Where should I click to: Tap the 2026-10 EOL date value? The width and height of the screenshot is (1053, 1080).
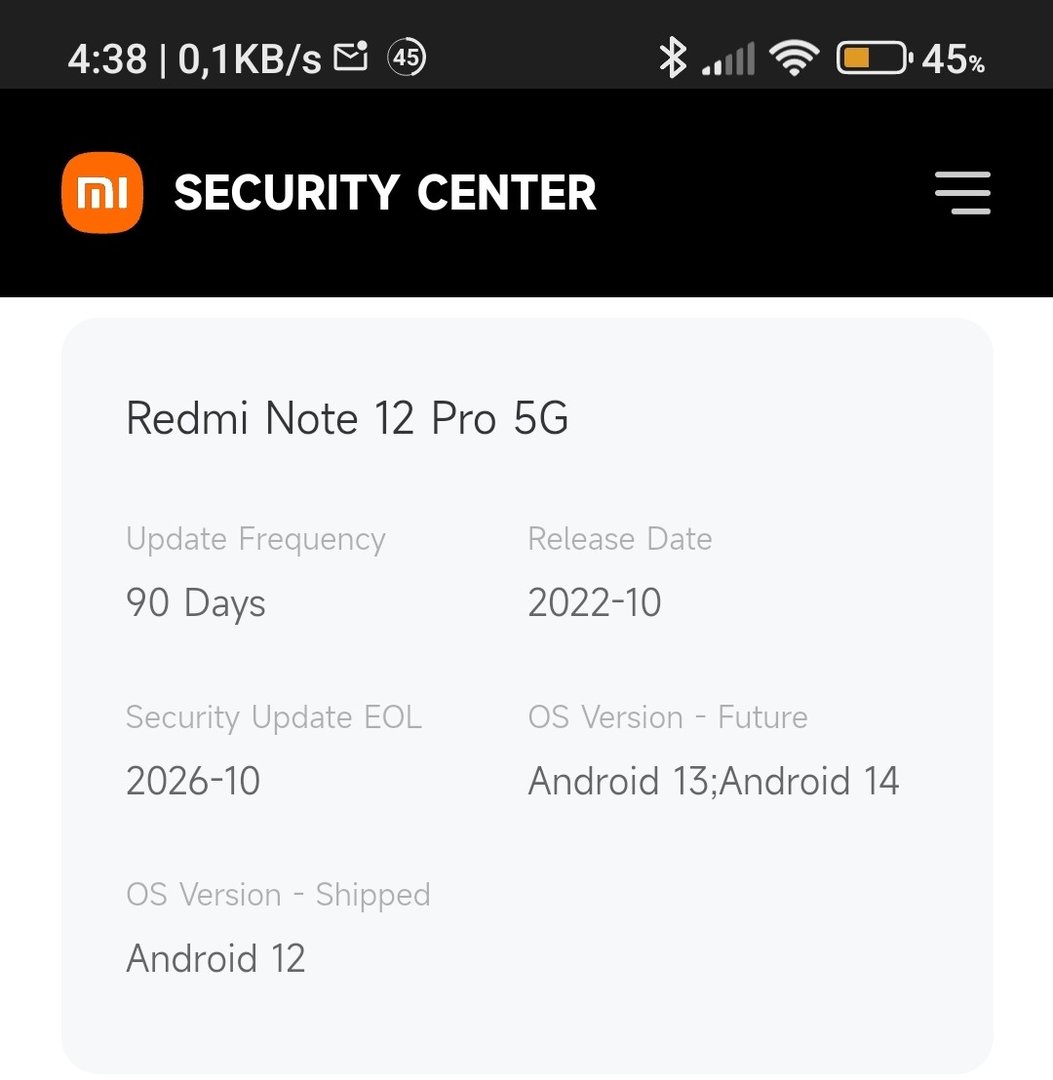pos(193,781)
